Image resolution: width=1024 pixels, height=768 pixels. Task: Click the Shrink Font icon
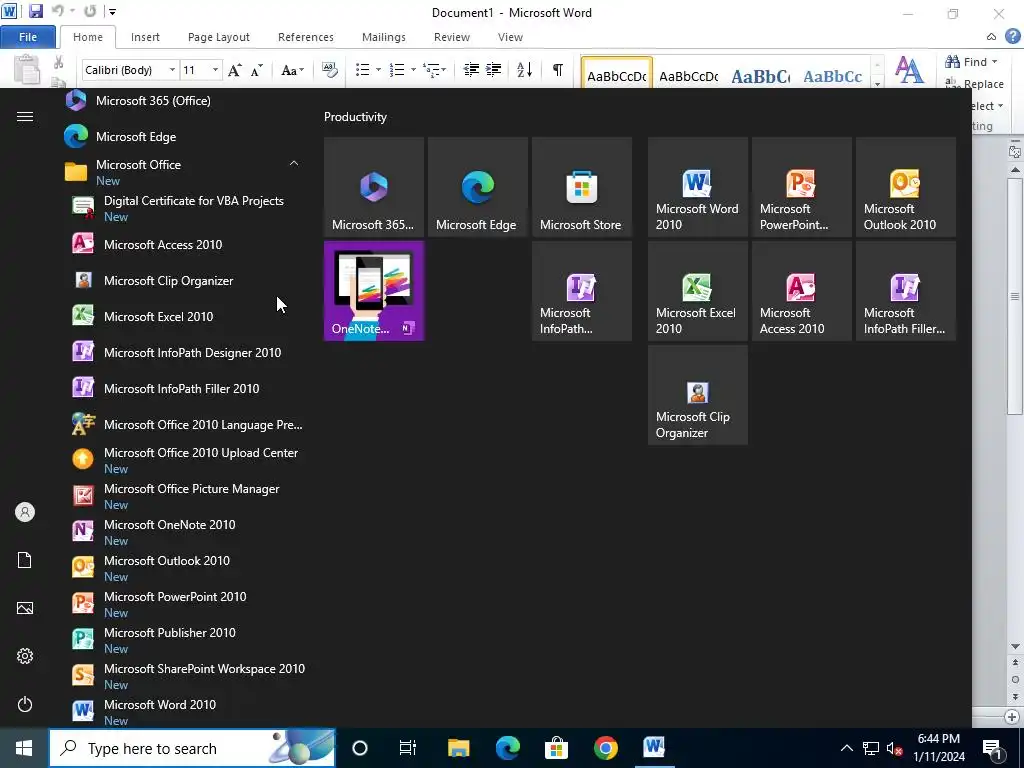click(x=257, y=70)
